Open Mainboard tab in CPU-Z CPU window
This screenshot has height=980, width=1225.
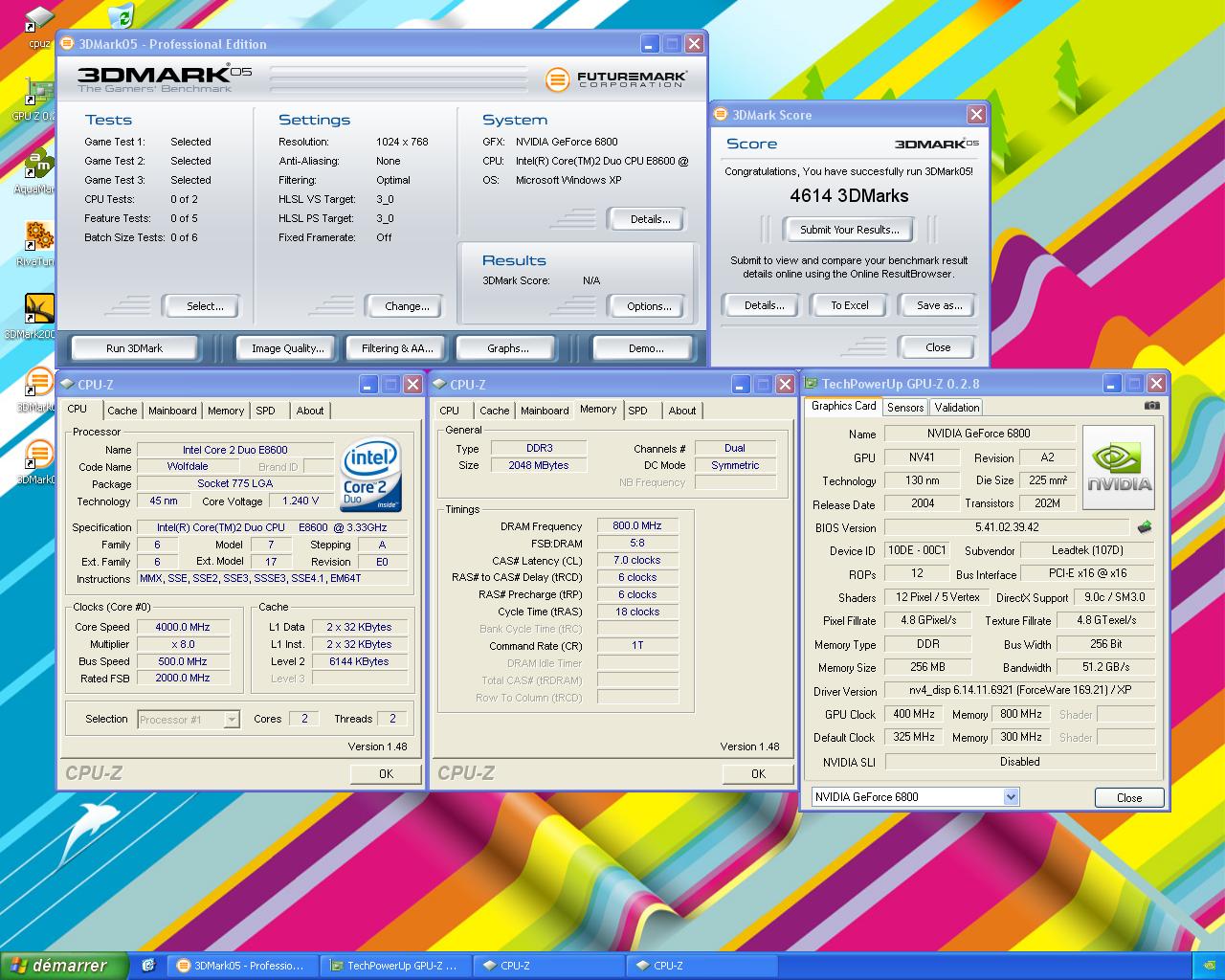(x=172, y=411)
